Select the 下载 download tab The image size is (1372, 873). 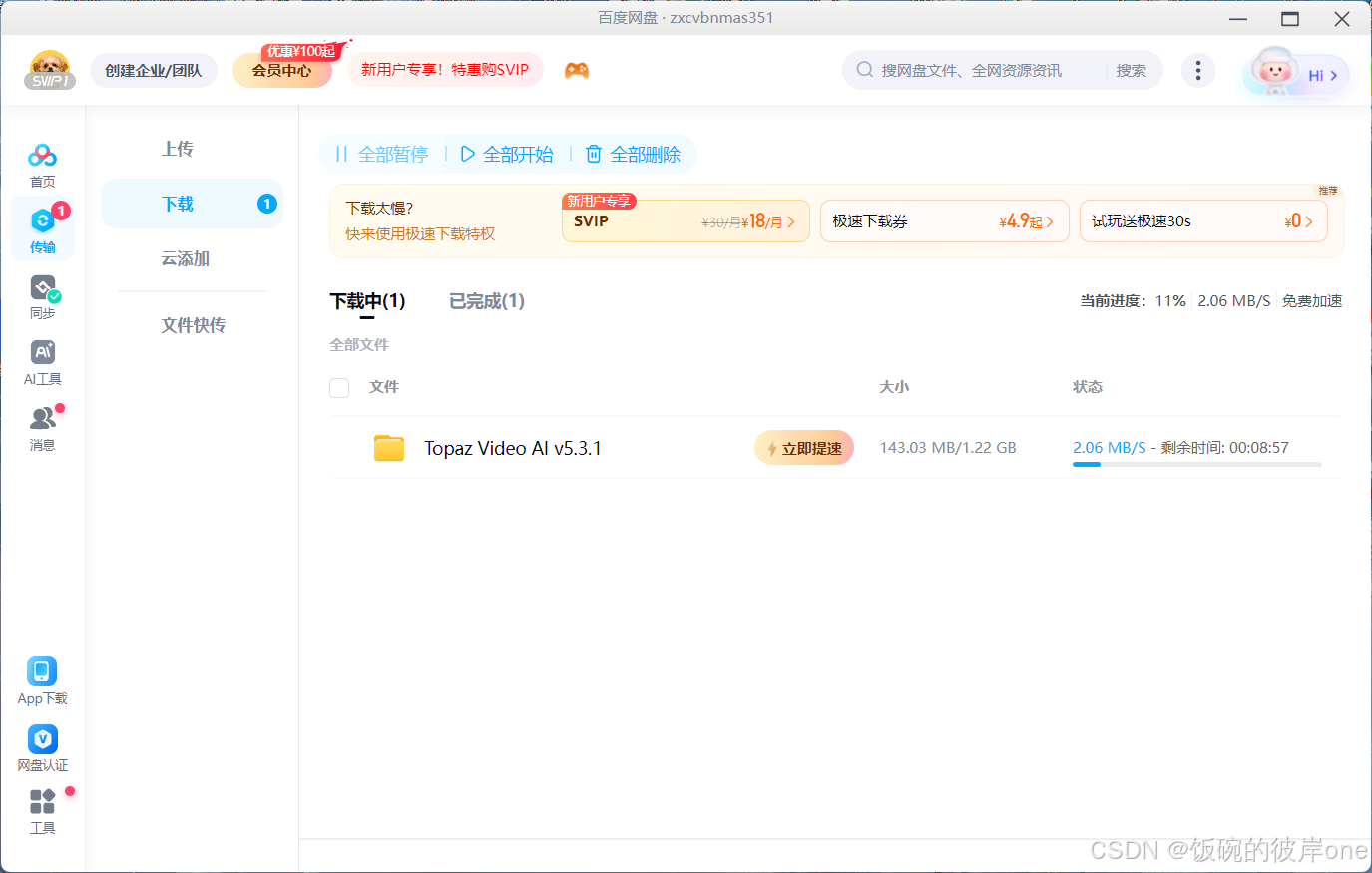tap(192, 204)
